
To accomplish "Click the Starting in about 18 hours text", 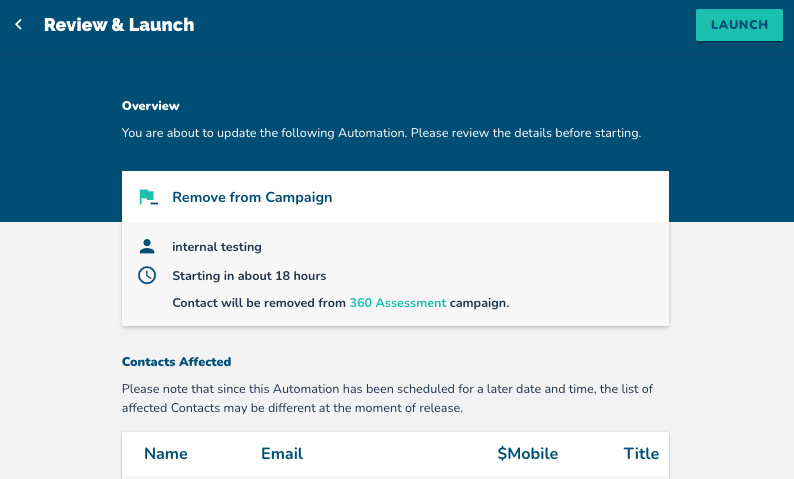I will [249, 275].
